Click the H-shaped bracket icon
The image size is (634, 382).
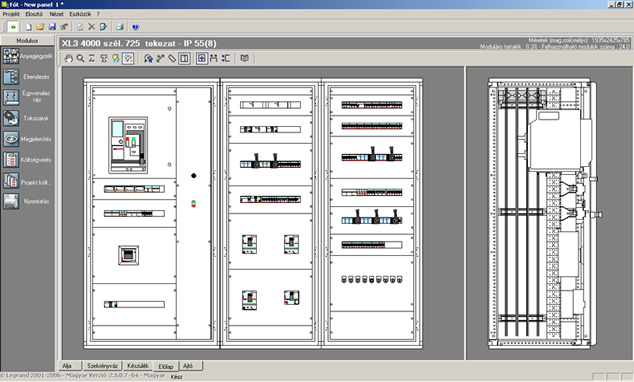point(213,59)
